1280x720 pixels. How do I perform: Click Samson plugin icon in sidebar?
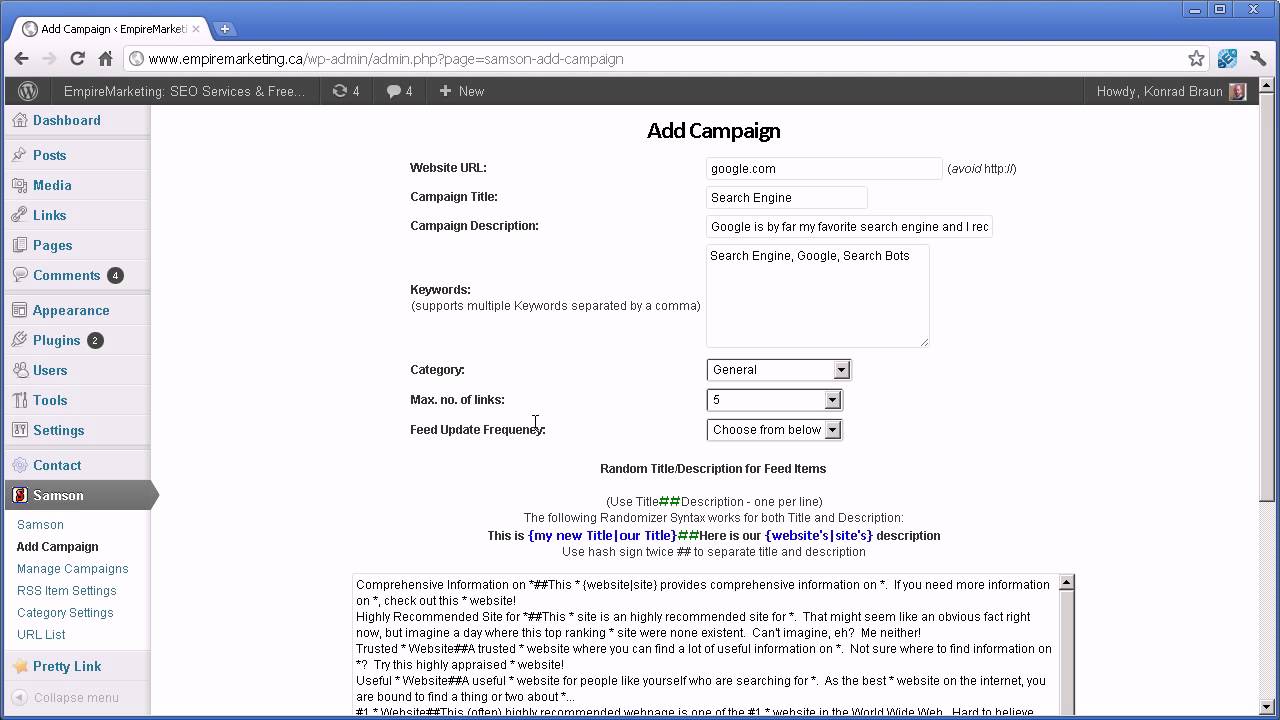coord(19,495)
